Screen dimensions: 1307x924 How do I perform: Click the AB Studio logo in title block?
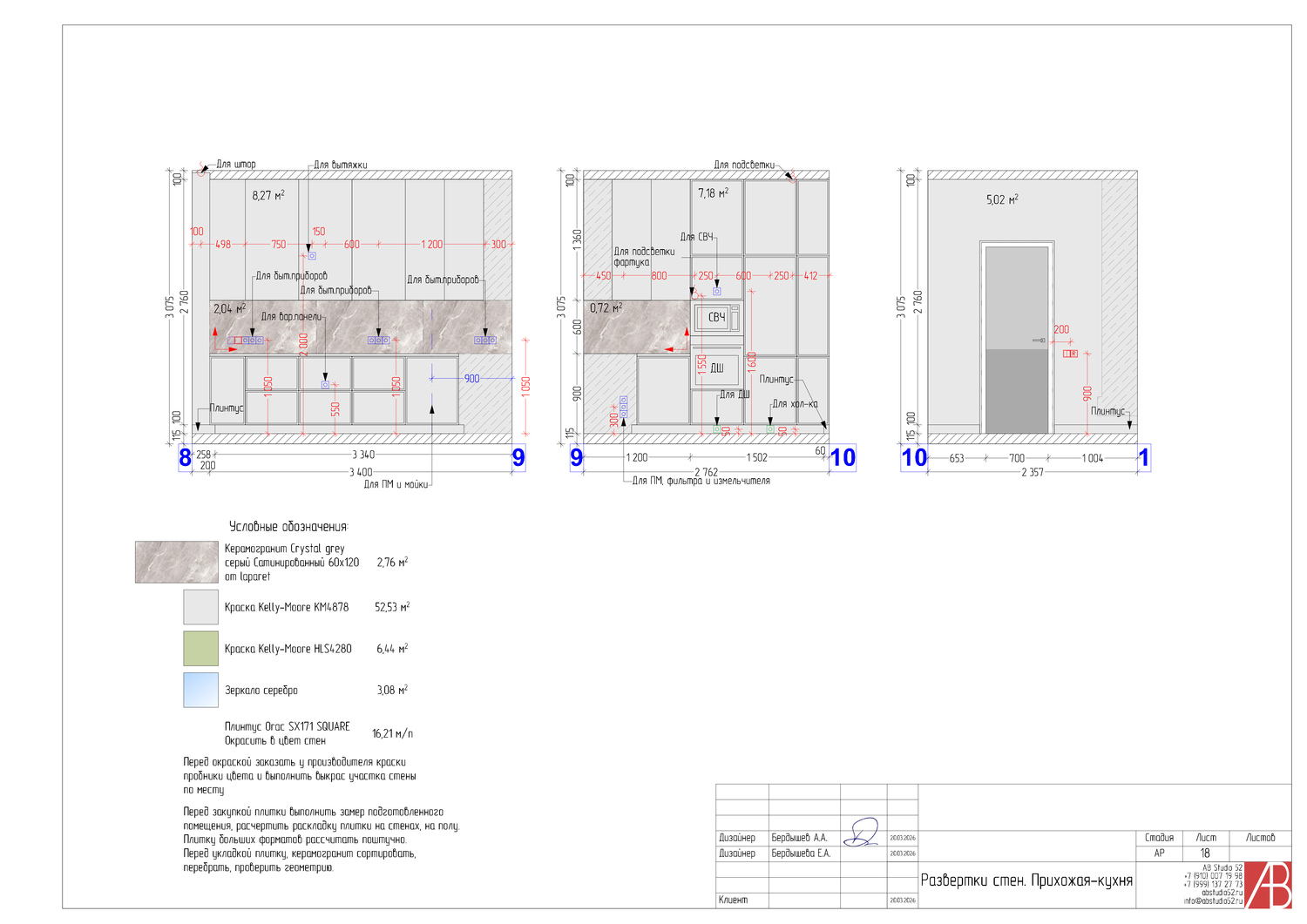pos(1268,885)
